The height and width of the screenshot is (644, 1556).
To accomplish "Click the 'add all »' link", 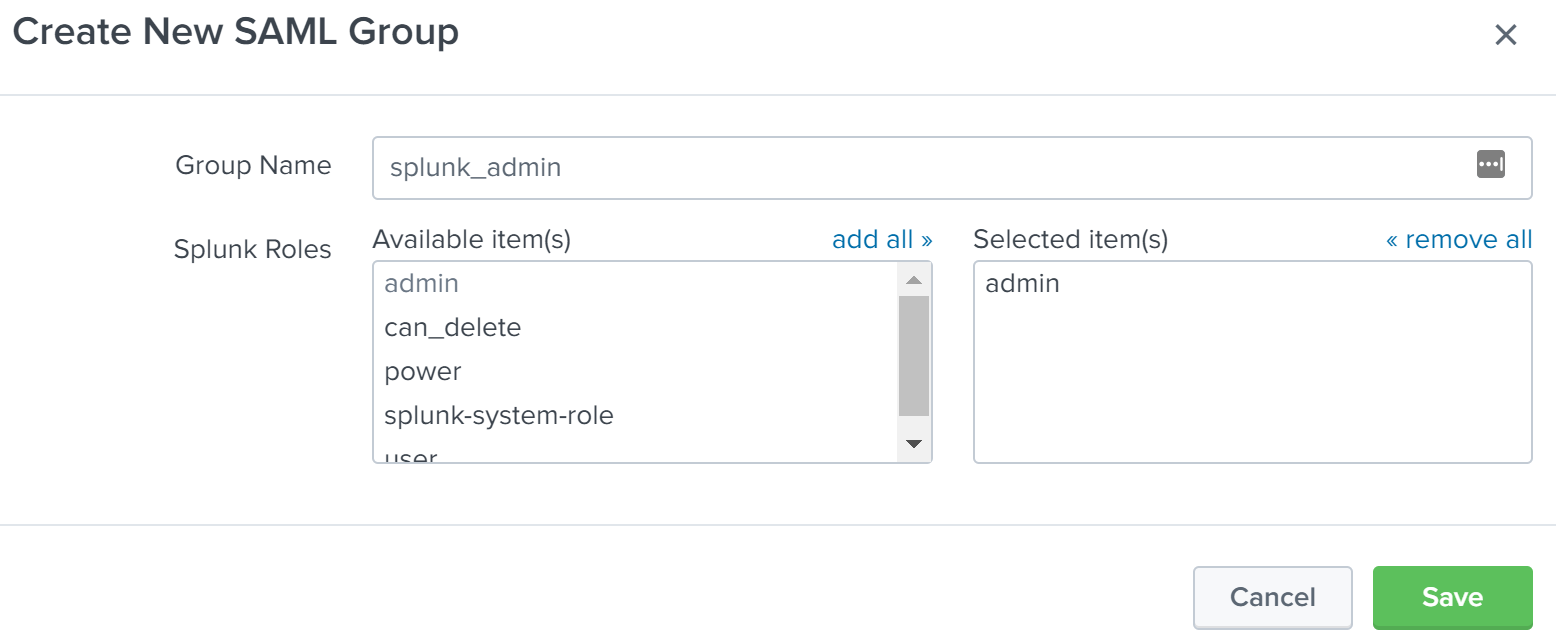I will (882, 240).
